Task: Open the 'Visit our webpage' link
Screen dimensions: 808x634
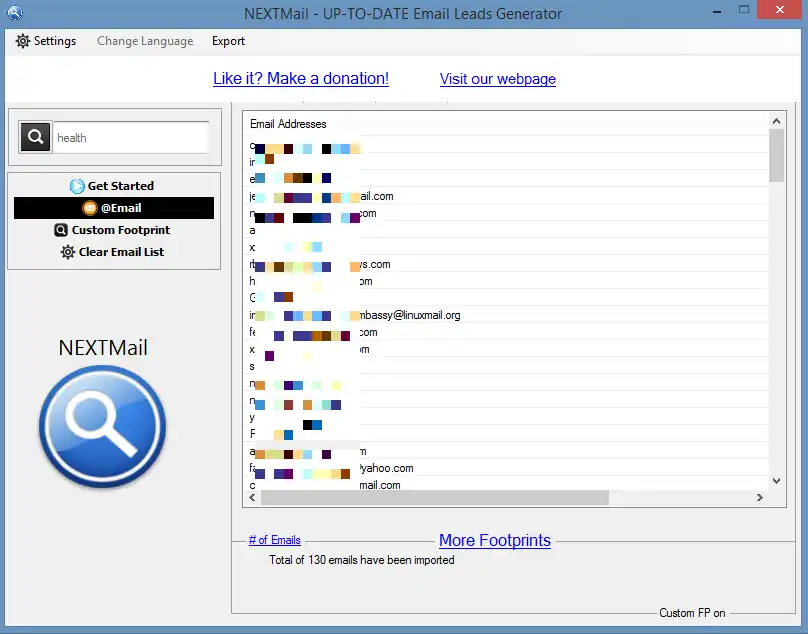Action: (x=498, y=79)
